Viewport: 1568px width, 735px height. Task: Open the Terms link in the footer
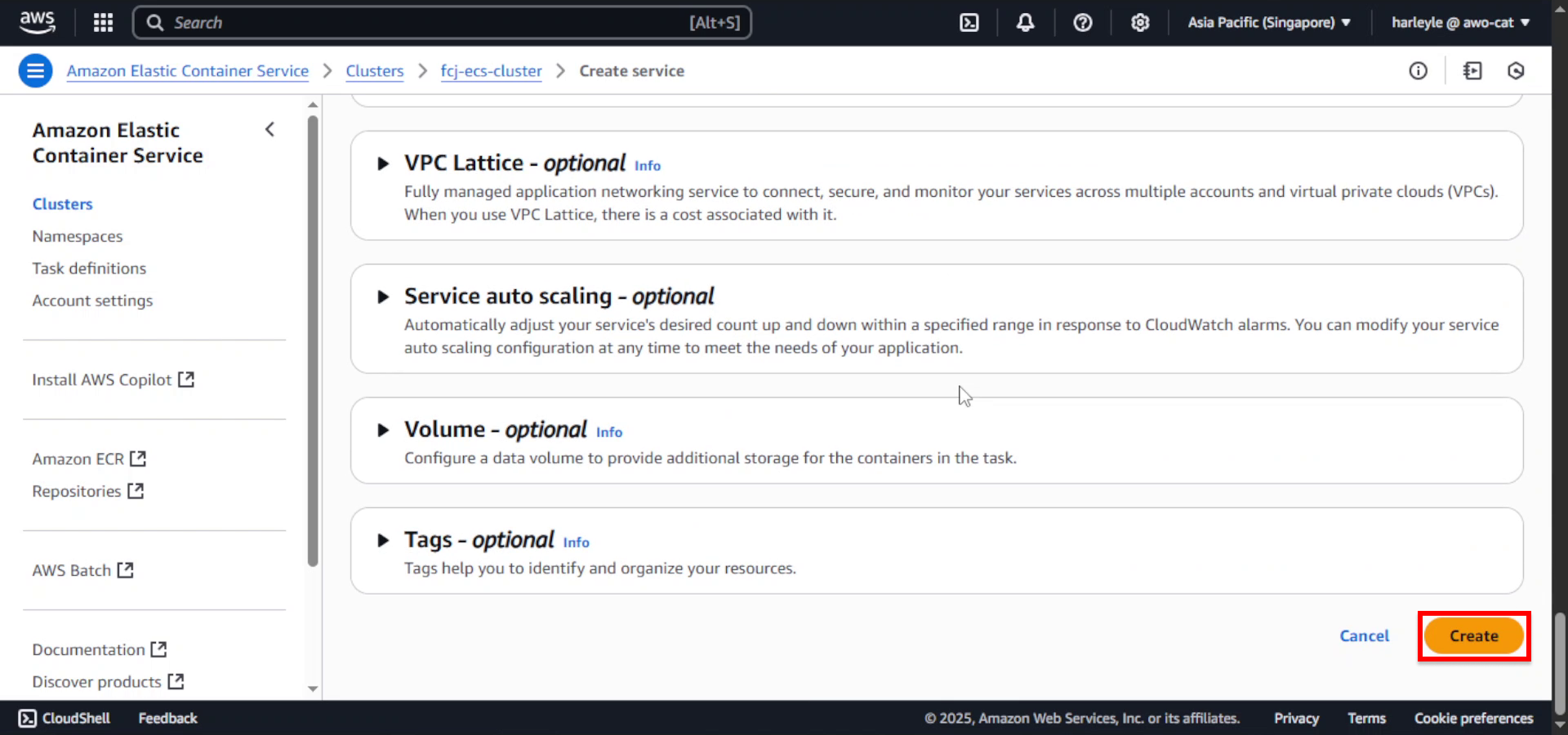click(1366, 718)
